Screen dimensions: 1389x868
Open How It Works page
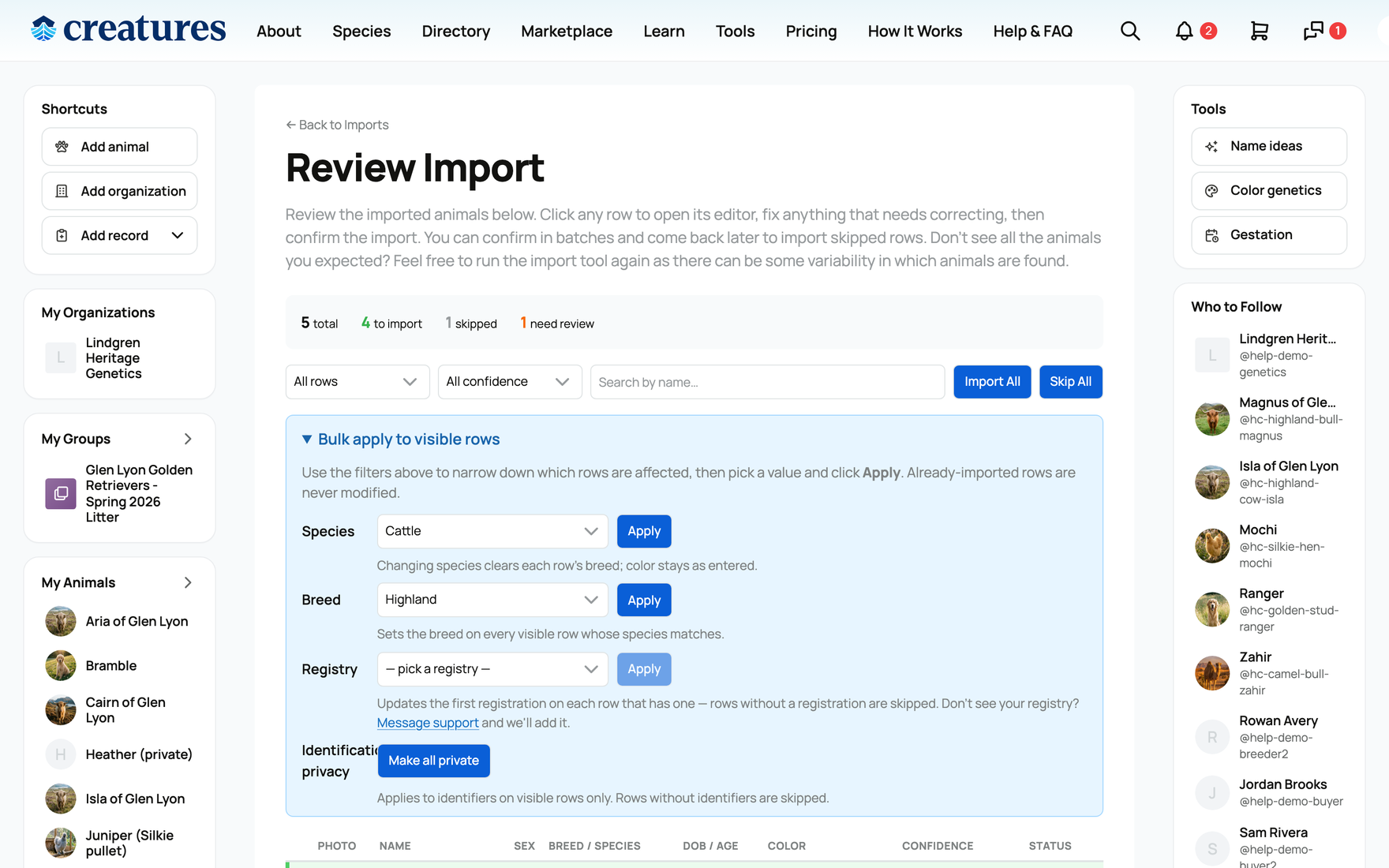915,31
